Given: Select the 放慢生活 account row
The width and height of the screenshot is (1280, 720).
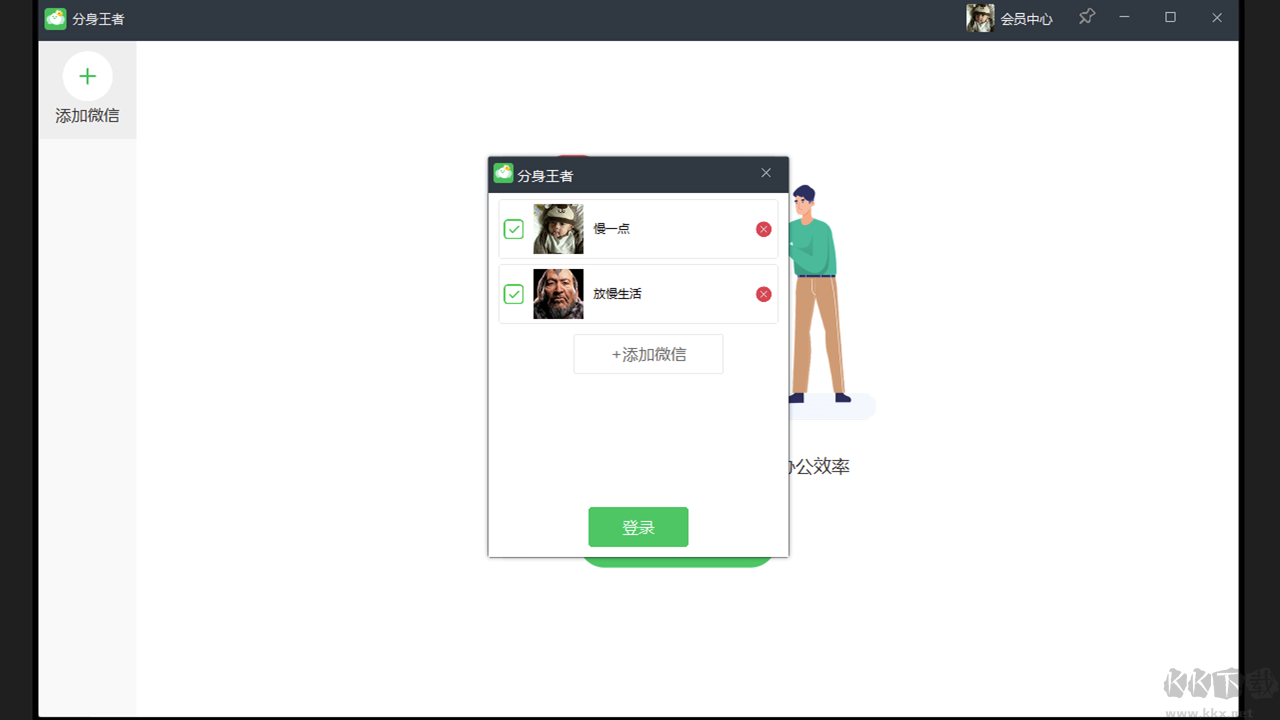Looking at the screenshot, I should pos(638,294).
